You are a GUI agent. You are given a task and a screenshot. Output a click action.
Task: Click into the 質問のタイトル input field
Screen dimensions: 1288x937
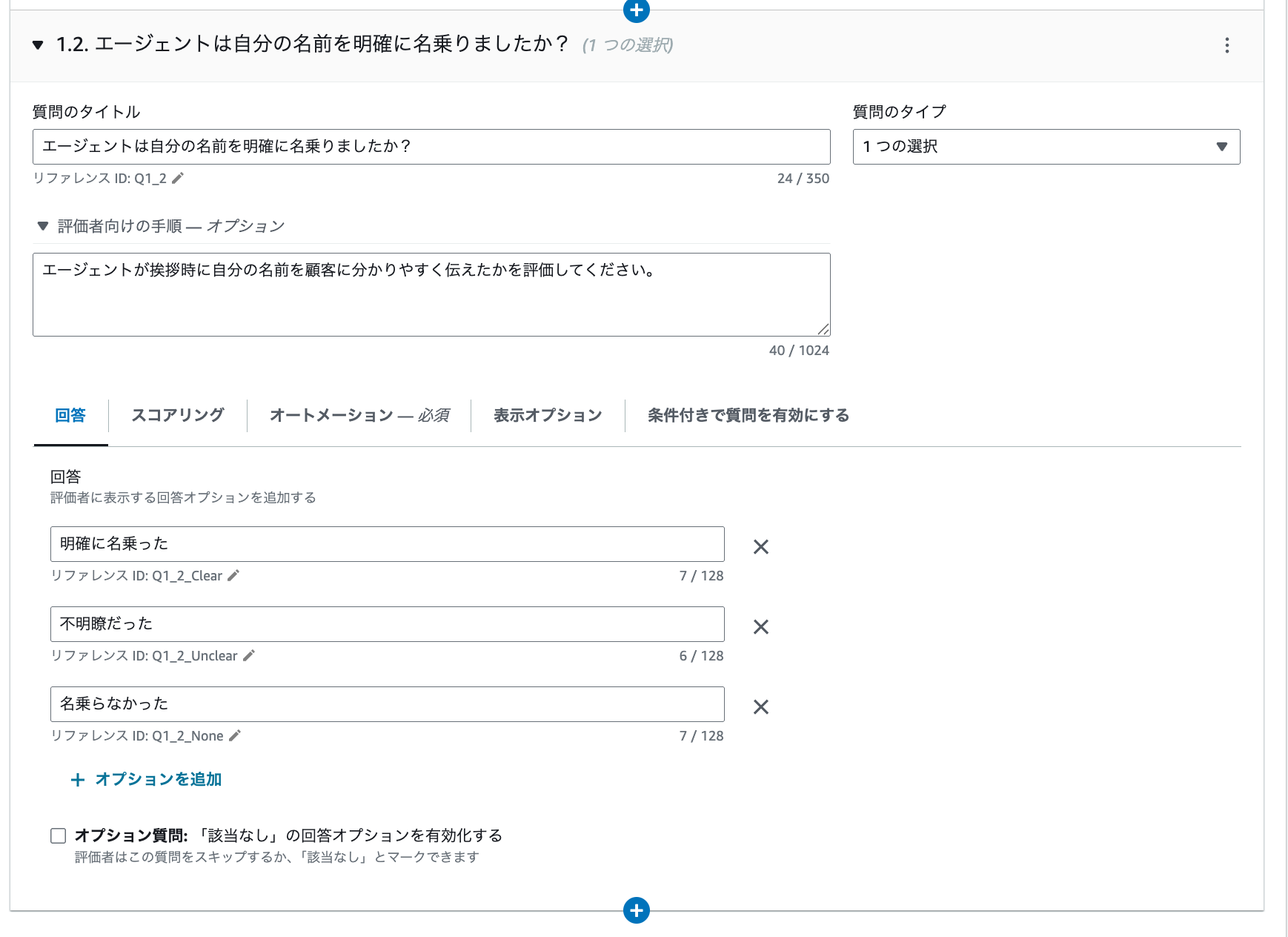click(431, 147)
